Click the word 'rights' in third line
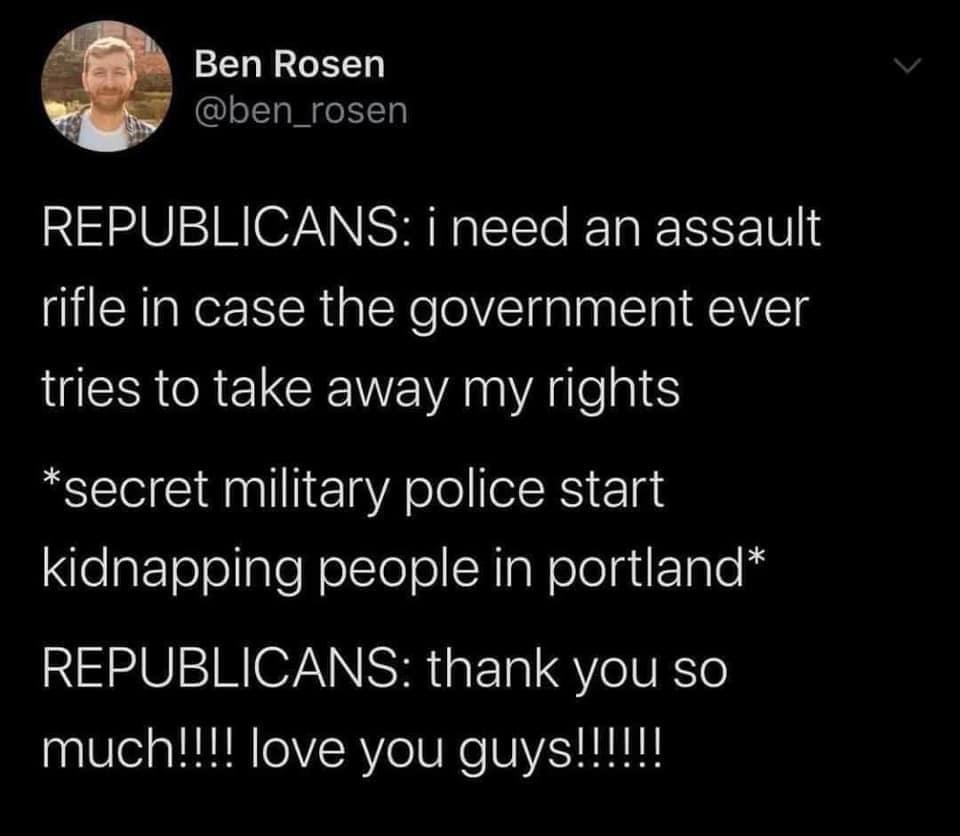Image resolution: width=960 pixels, height=836 pixels. [x=613, y=392]
